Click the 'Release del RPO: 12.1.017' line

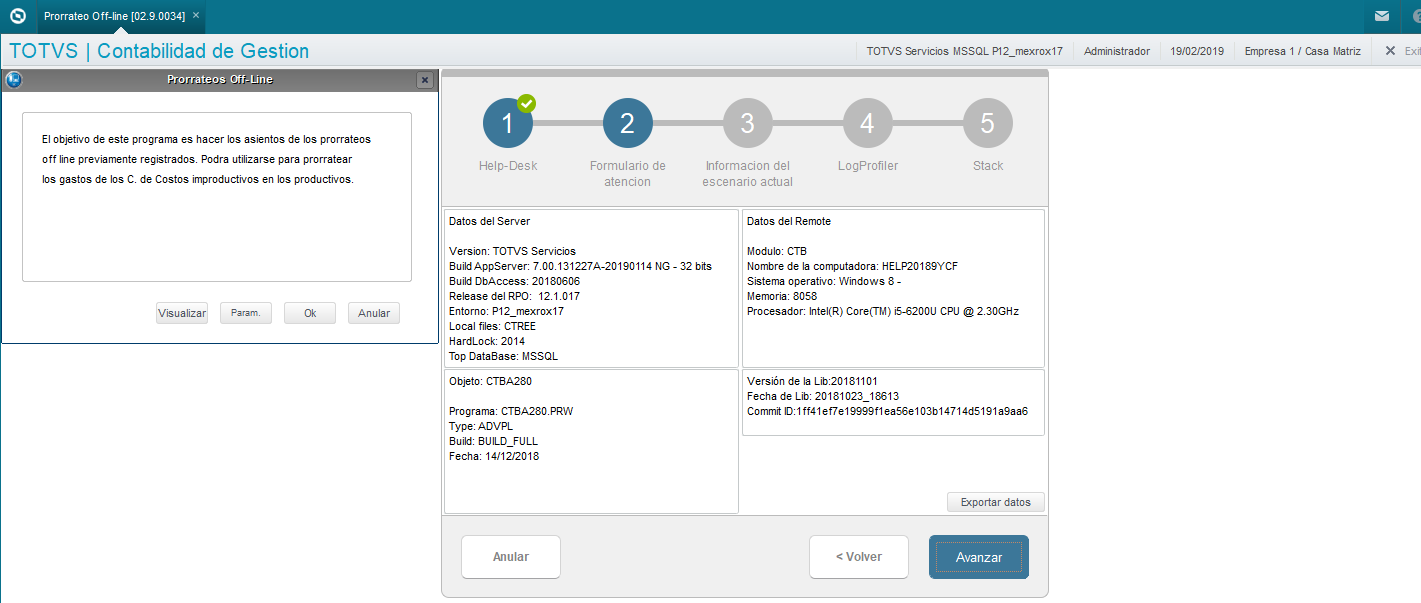tap(514, 296)
